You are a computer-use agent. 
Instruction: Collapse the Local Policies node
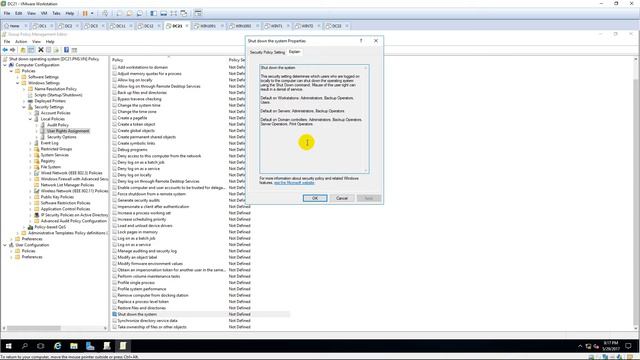coord(30,119)
